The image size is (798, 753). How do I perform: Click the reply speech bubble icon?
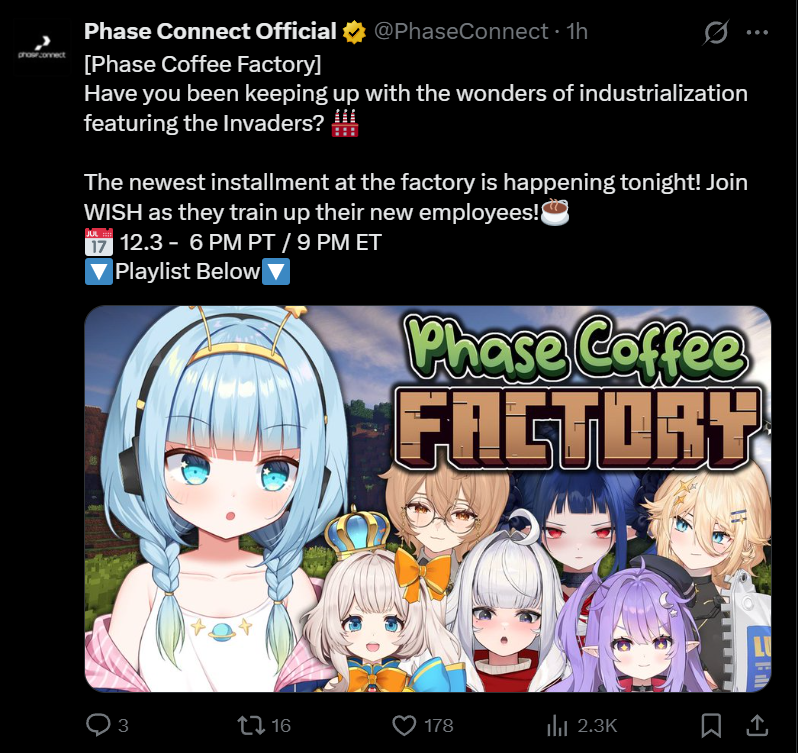click(x=98, y=725)
